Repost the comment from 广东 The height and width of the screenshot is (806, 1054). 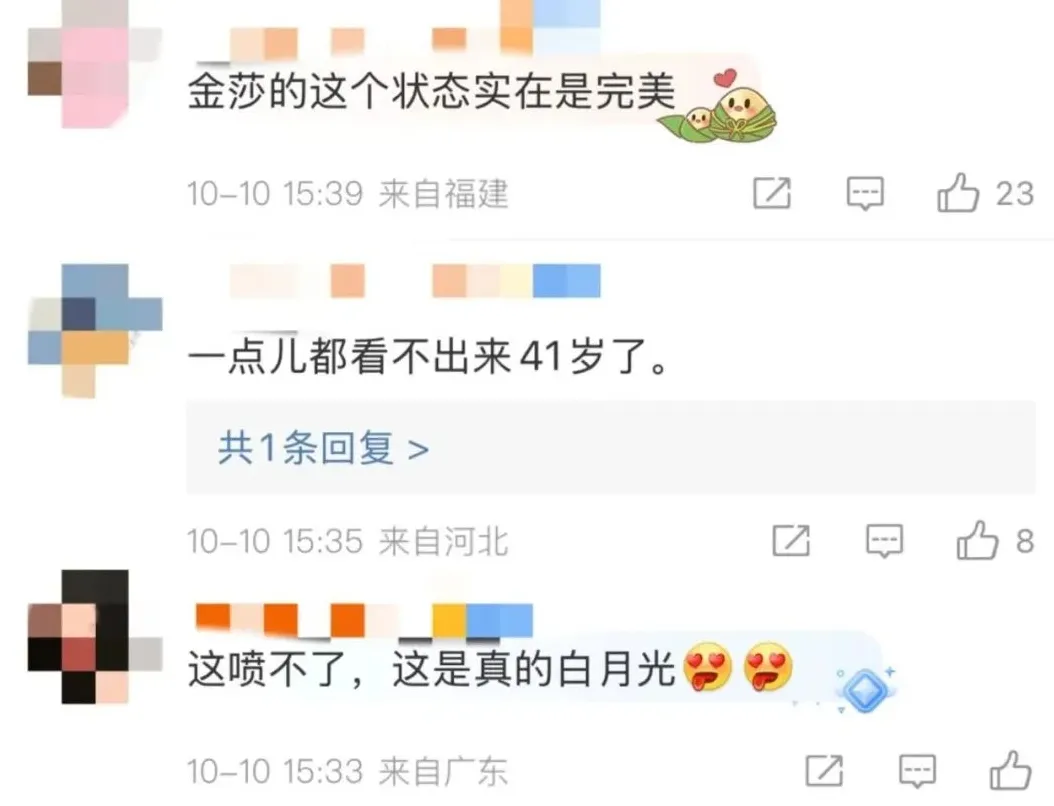[824, 771]
